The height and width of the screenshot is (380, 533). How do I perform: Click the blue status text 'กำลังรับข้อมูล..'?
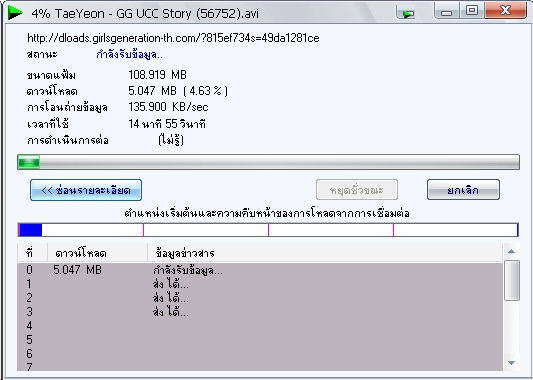pyautogui.click(x=130, y=54)
